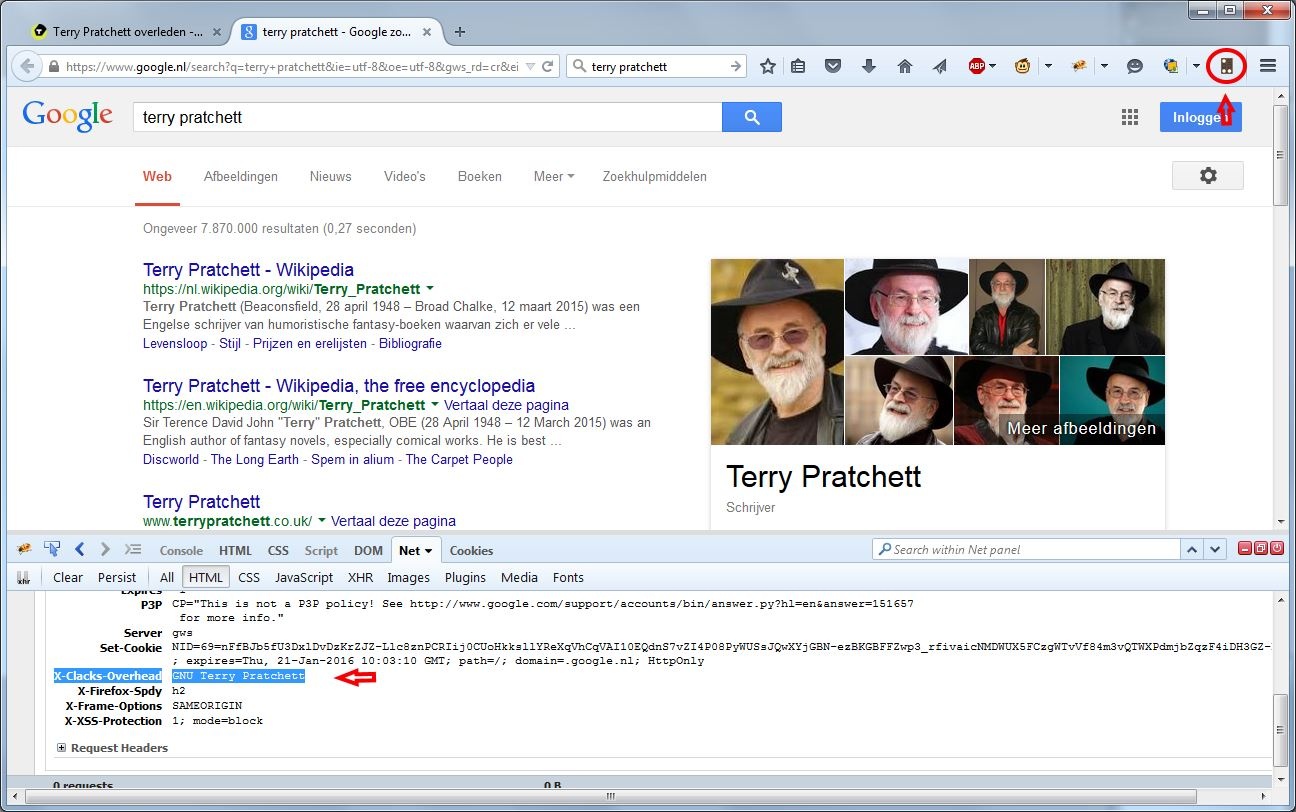Click the Google apps grid icon
The height and width of the screenshot is (812, 1296).
(1130, 117)
